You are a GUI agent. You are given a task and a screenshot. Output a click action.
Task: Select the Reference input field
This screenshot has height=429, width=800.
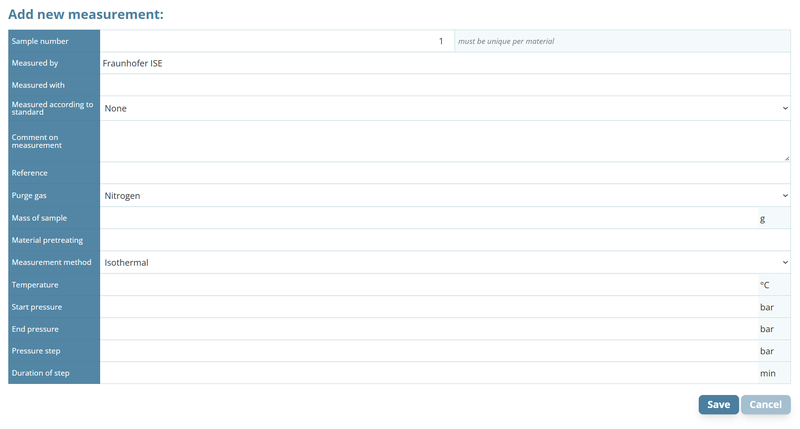(x=444, y=173)
